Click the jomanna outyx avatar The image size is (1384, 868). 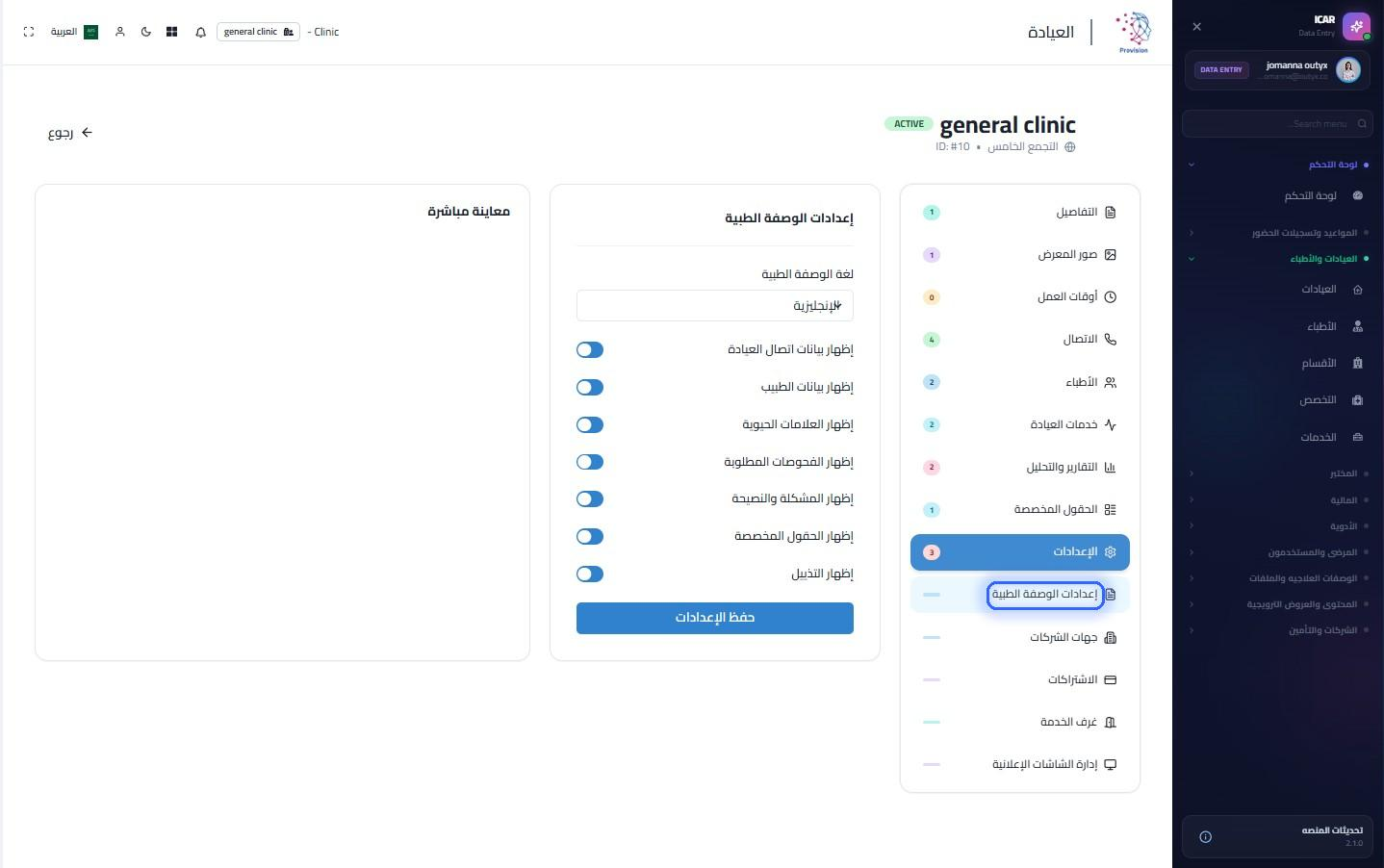tap(1348, 69)
